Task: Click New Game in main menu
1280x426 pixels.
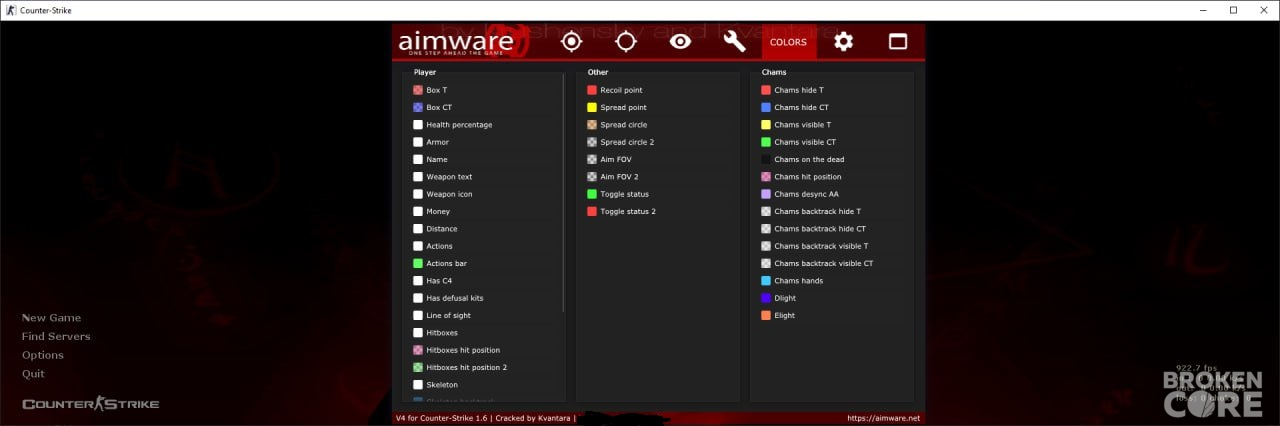Action: pyautogui.click(x=51, y=318)
